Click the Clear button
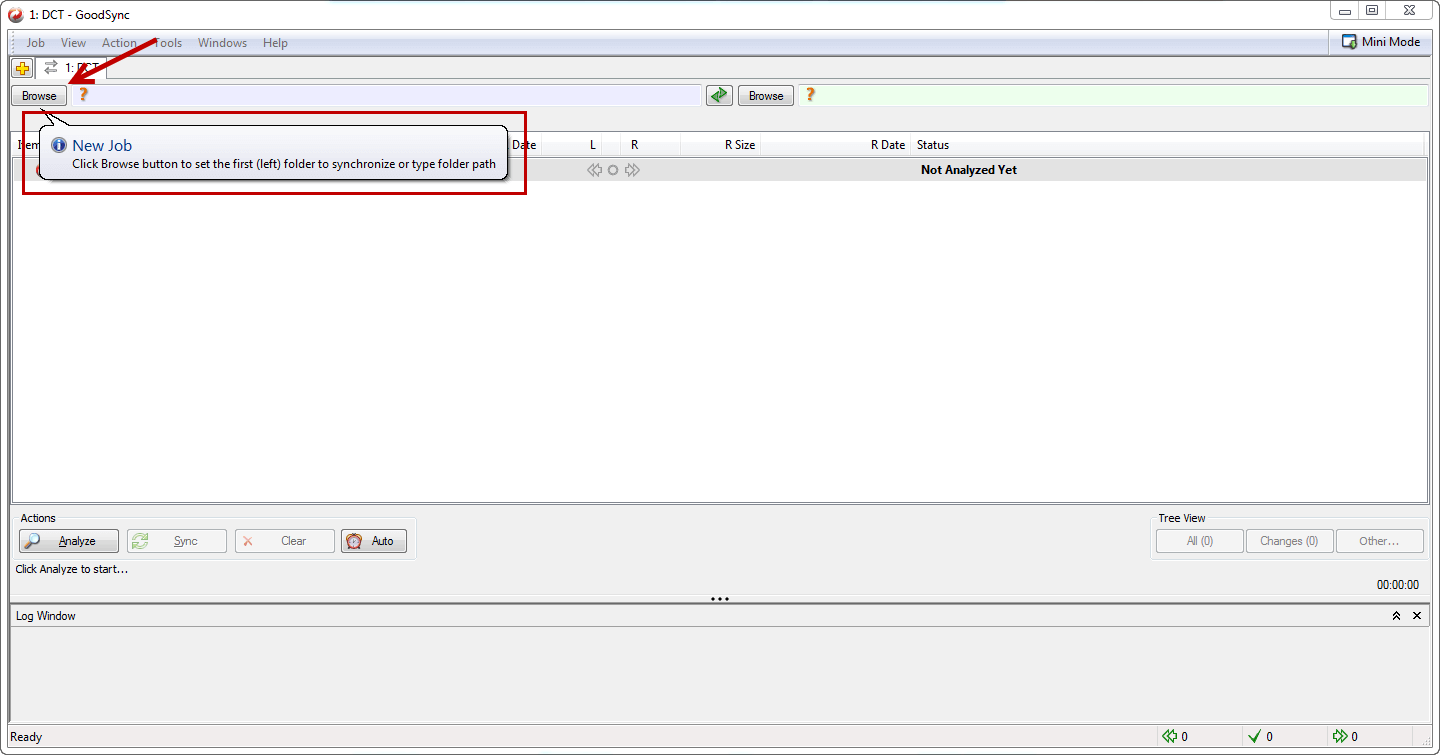This screenshot has width=1440, height=755. [285, 541]
